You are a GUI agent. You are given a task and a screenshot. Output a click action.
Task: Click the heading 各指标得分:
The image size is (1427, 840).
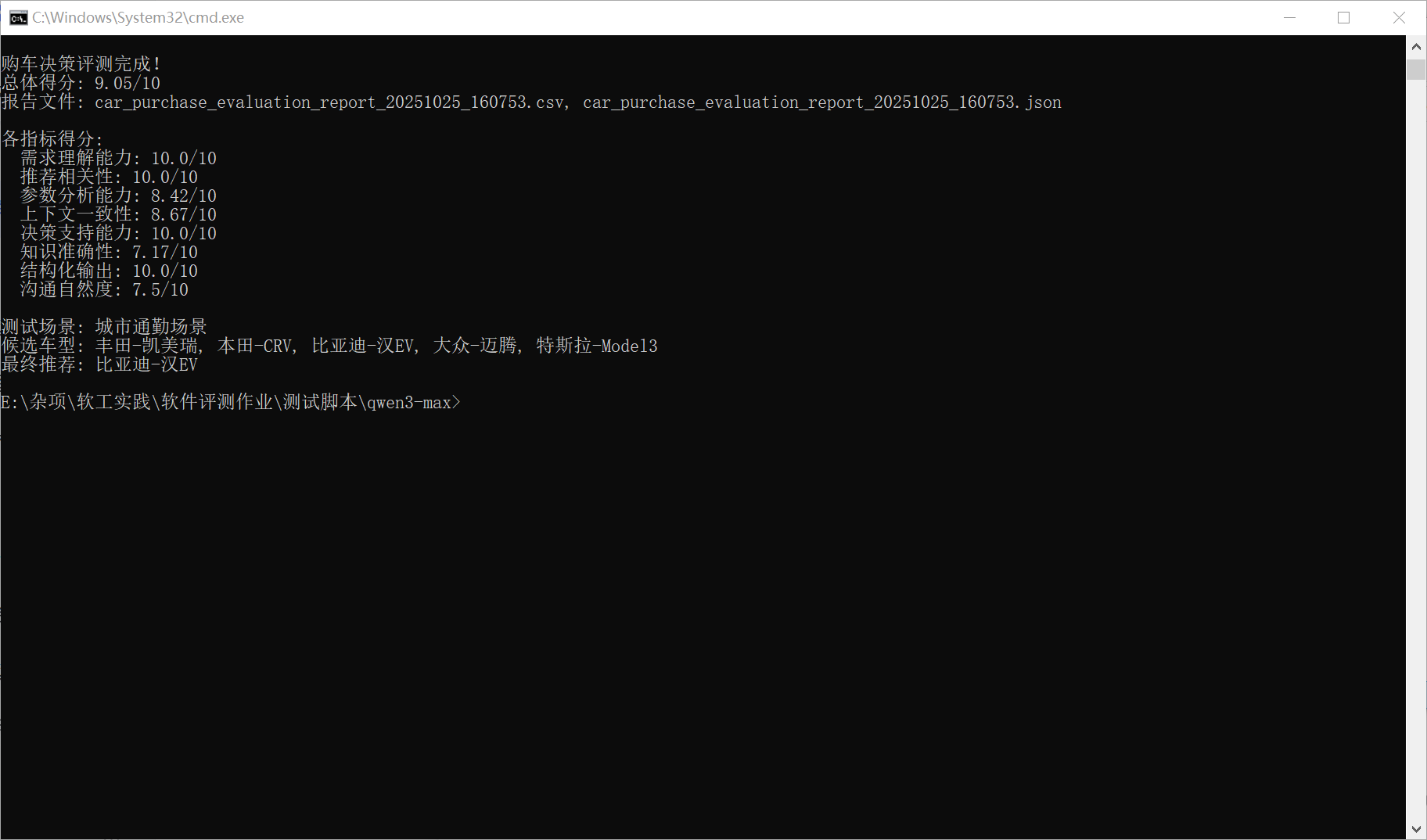[x=52, y=139]
